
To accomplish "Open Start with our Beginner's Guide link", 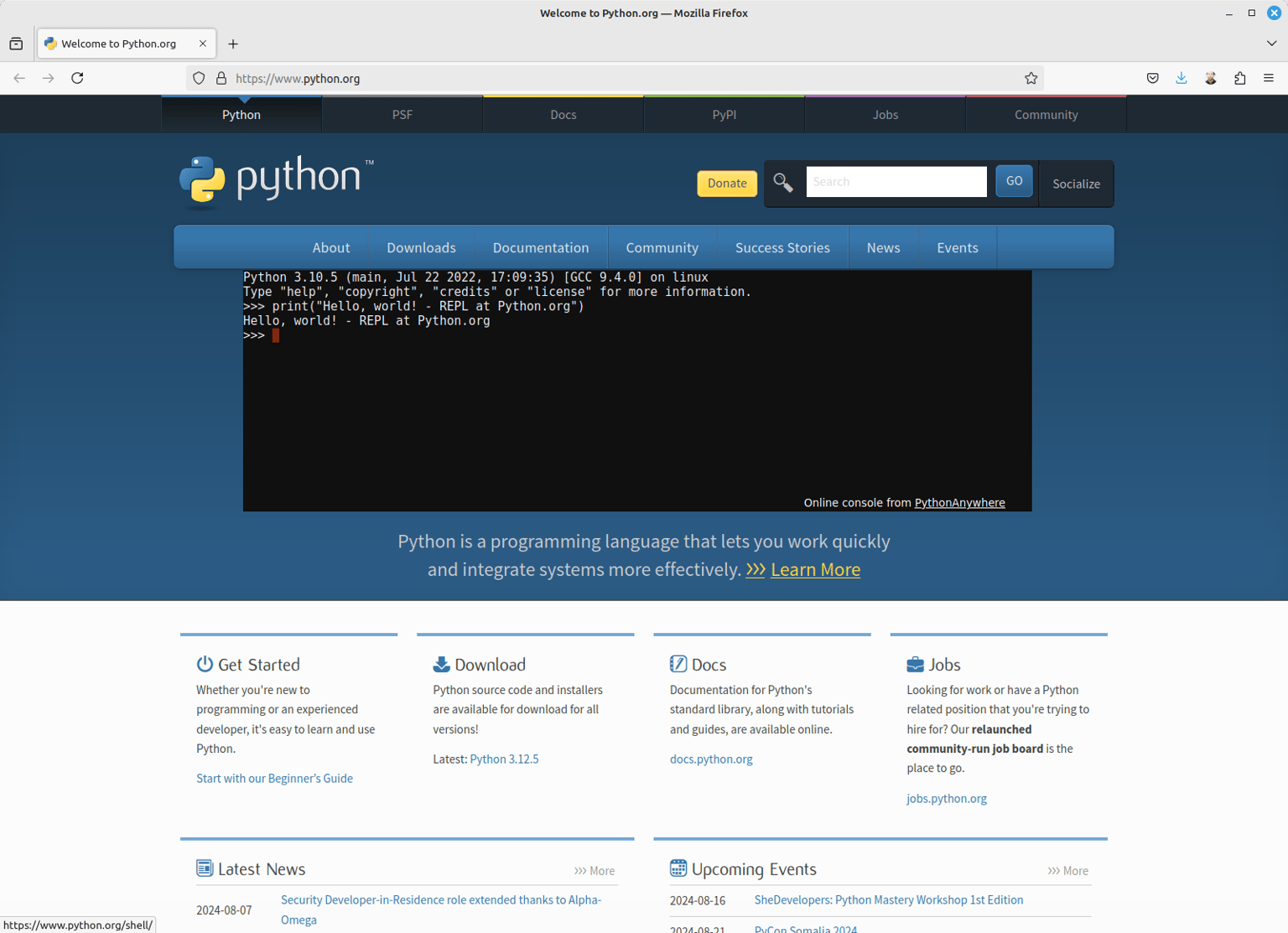I will pyautogui.click(x=274, y=778).
